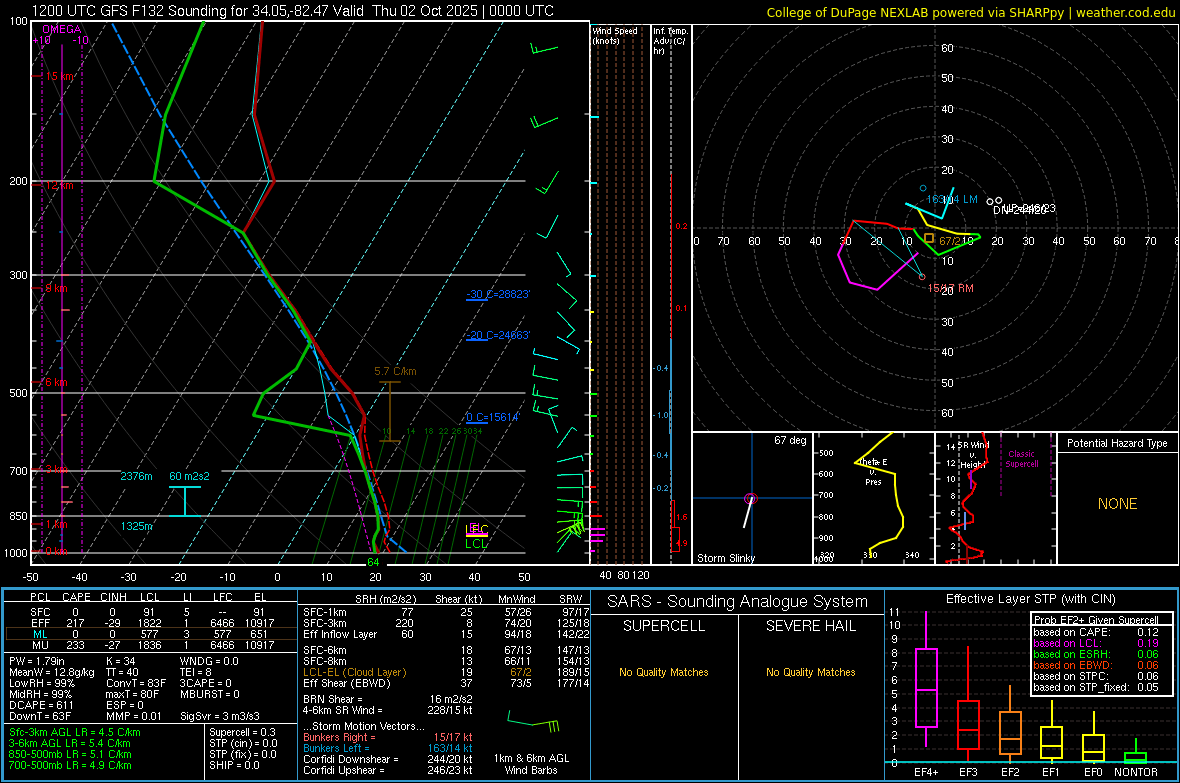
Task: Click the red Bunkers right-mover circle on hodograph
Action: pos(923,277)
